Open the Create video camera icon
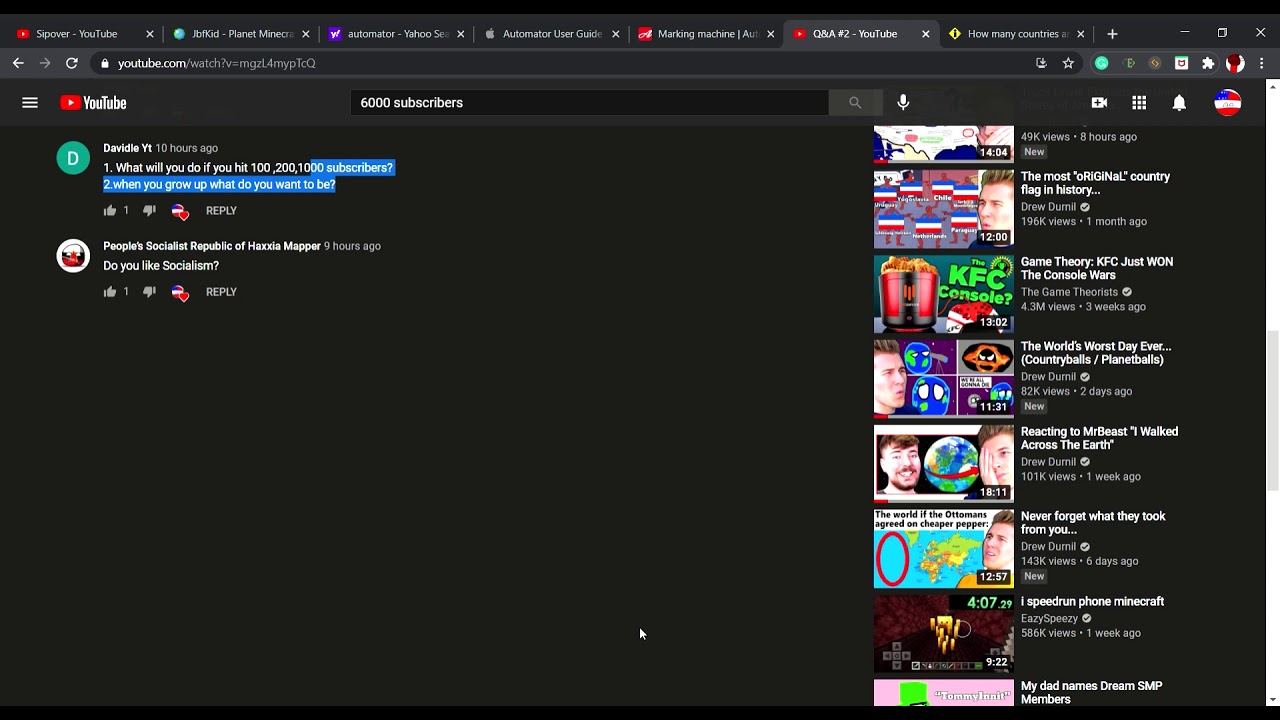This screenshot has width=1280, height=720. pyautogui.click(x=1099, y=103)
